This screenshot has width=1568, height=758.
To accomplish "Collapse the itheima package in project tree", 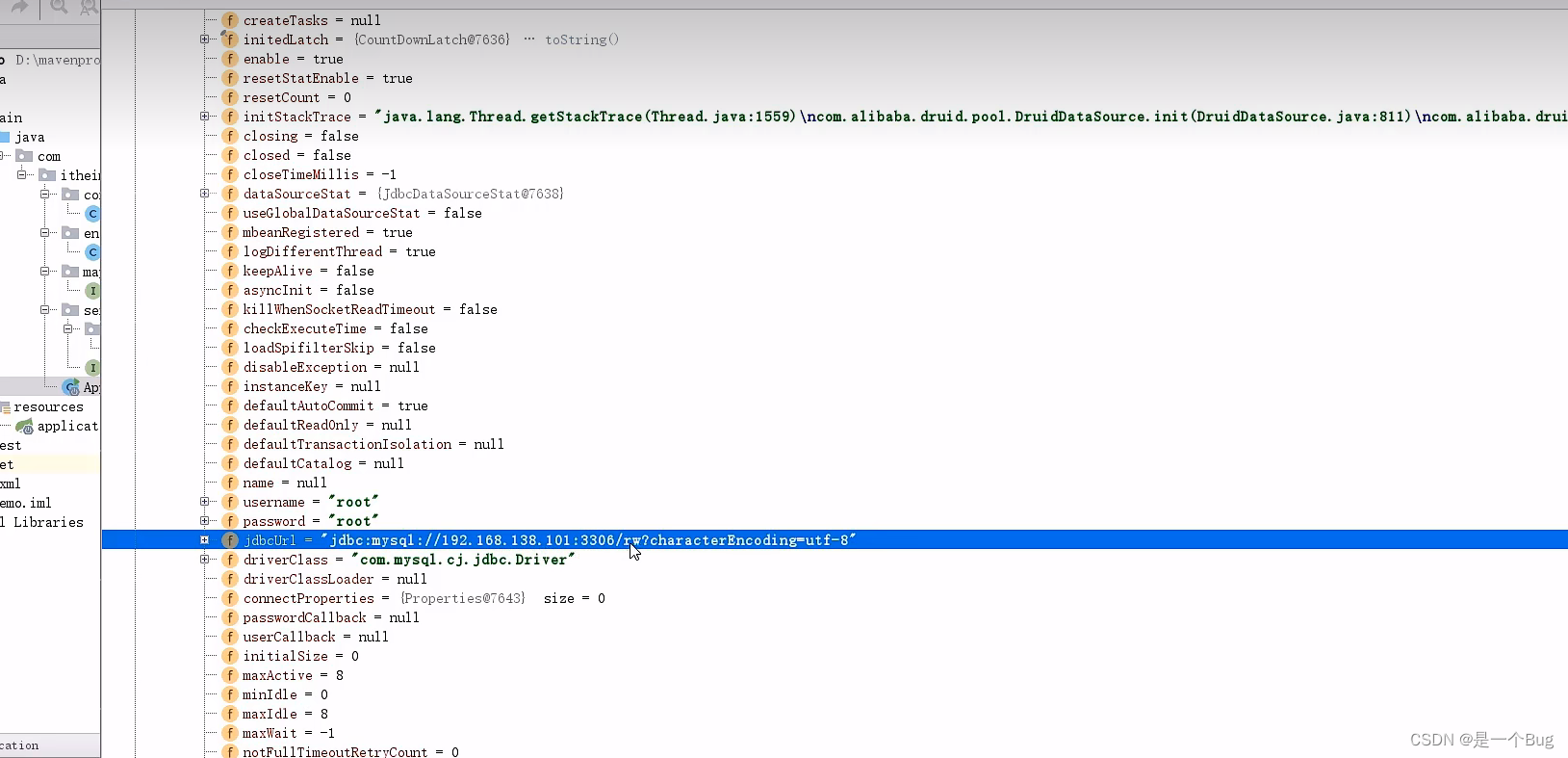I will pyautogui.click(x=22, y=174).
